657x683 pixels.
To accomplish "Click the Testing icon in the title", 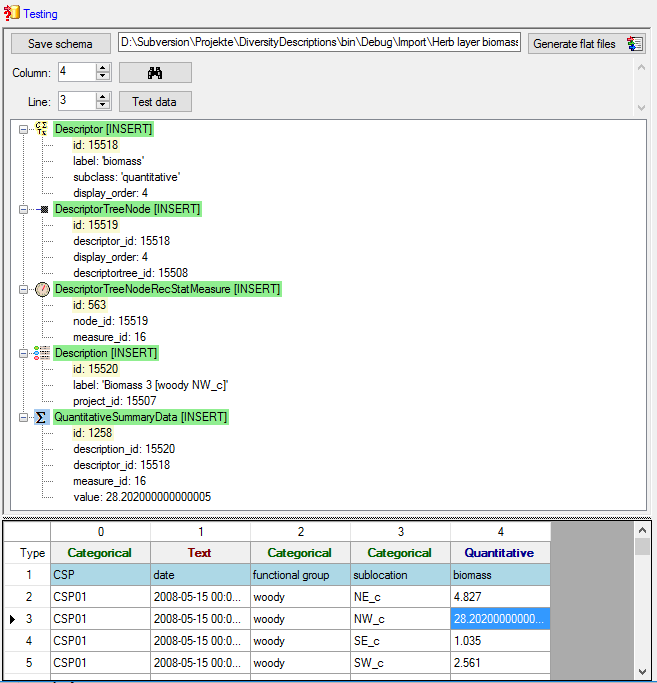I will click(11, 14).
